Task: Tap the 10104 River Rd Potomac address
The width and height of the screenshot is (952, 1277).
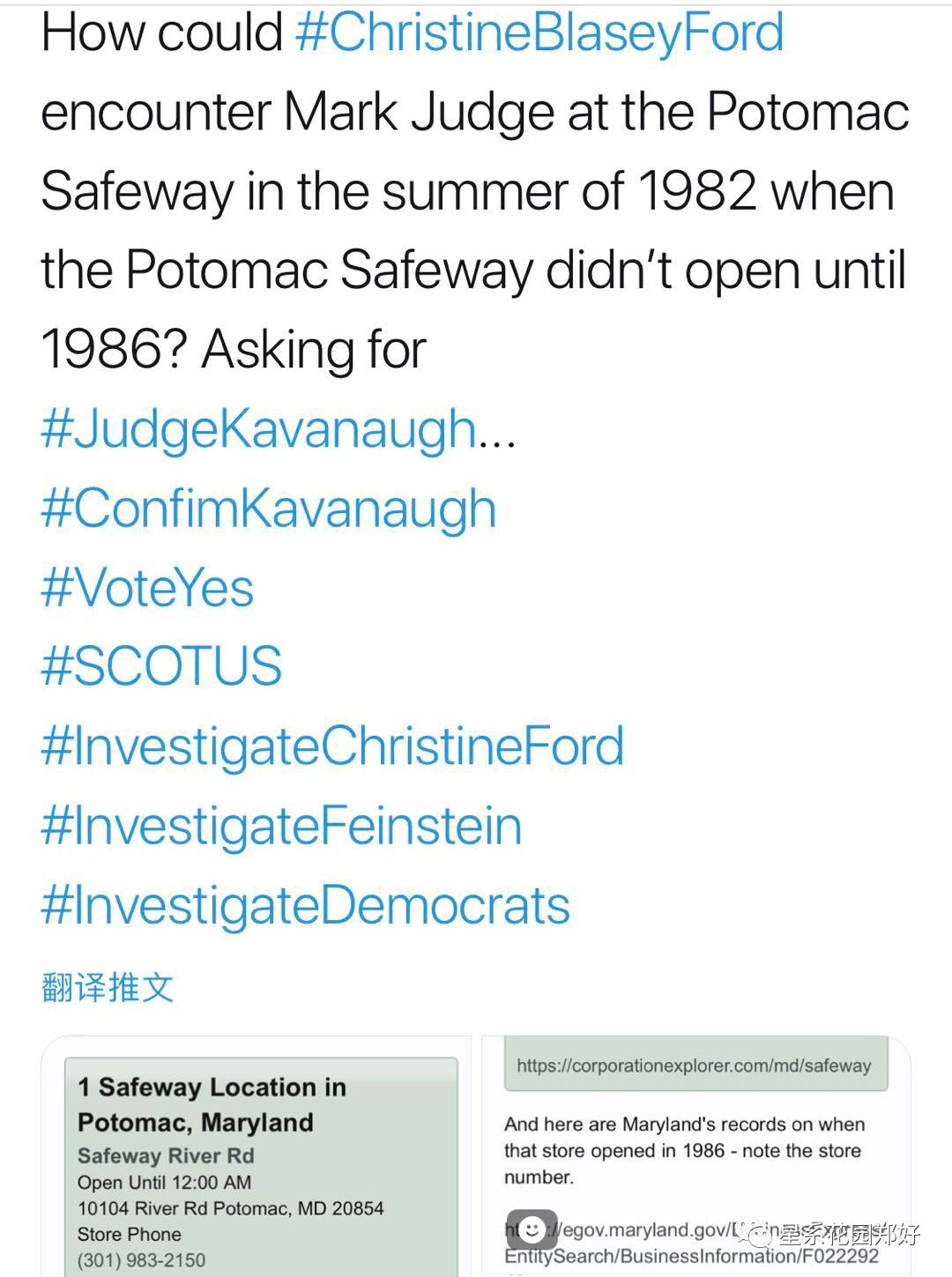Action: pos(230,1208)
